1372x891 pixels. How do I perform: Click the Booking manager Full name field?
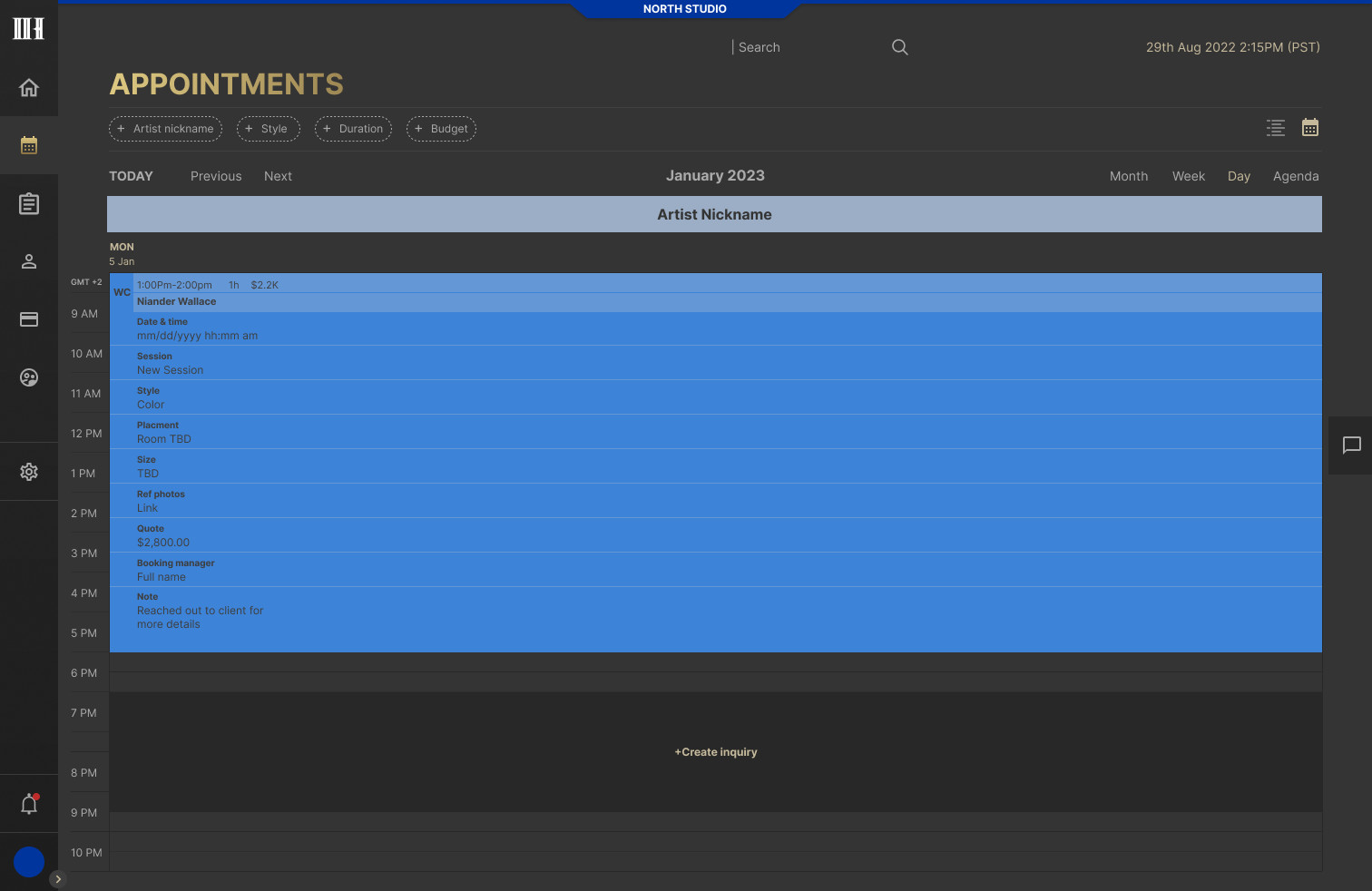coord(716,570)
